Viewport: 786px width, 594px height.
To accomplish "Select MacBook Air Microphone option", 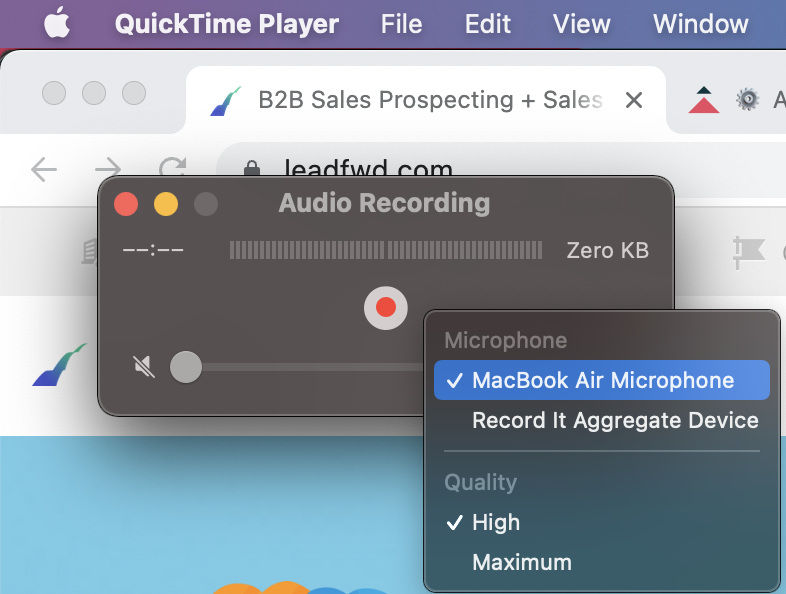I will pyautogui.click(x=602, y=380).
